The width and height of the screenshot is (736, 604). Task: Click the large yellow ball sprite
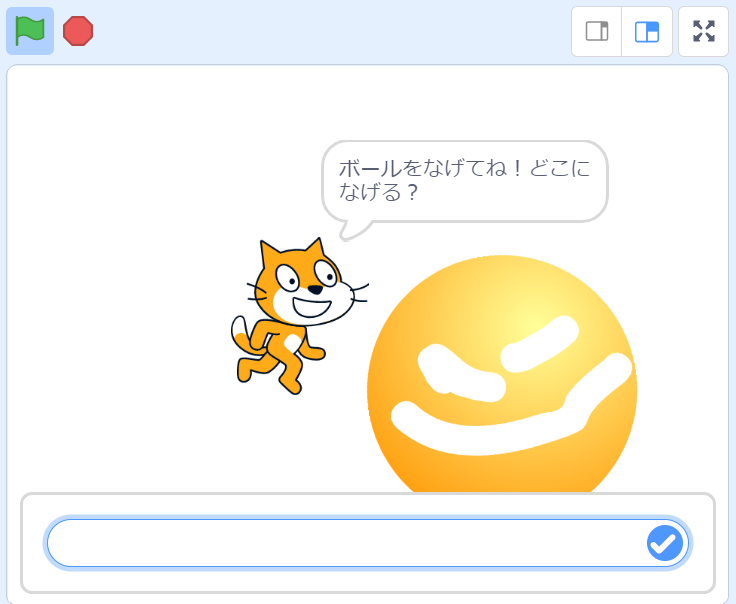502,374
